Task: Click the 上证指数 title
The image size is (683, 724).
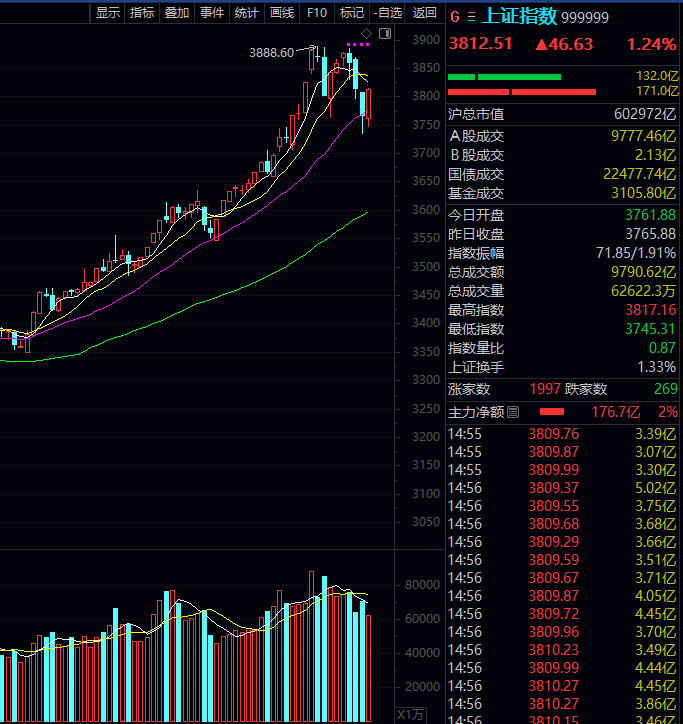Action: (519, 16)
